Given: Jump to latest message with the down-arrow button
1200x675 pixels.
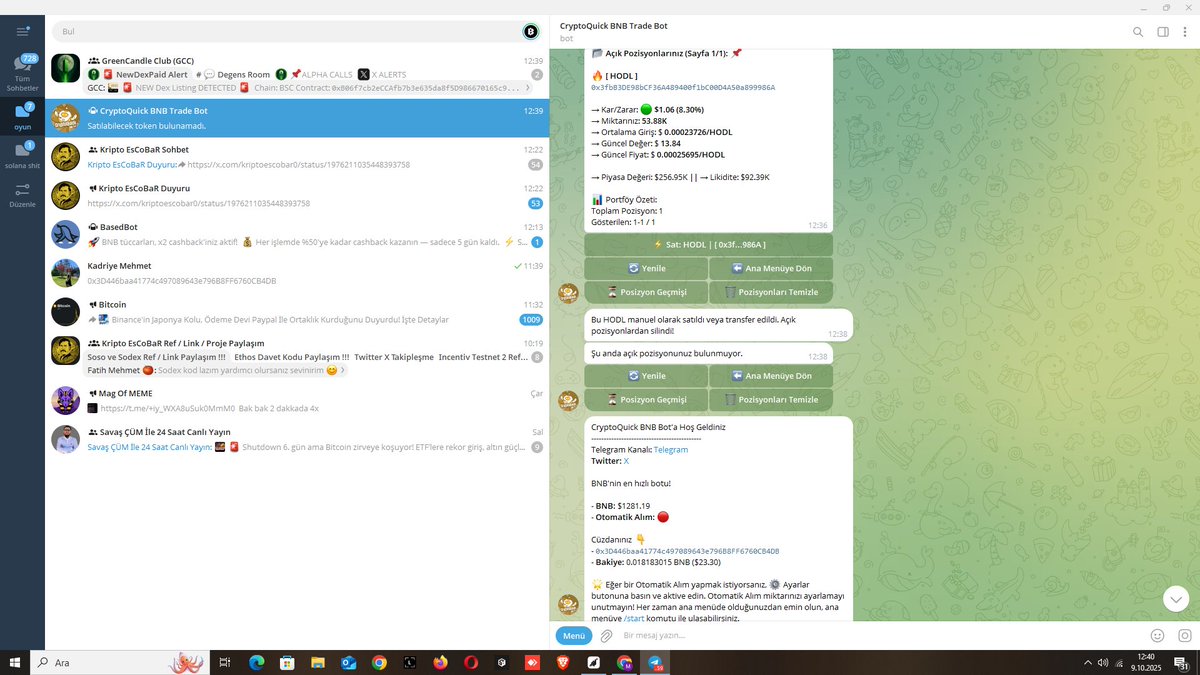Looking at the screenshot, I should click(1176, 598).
